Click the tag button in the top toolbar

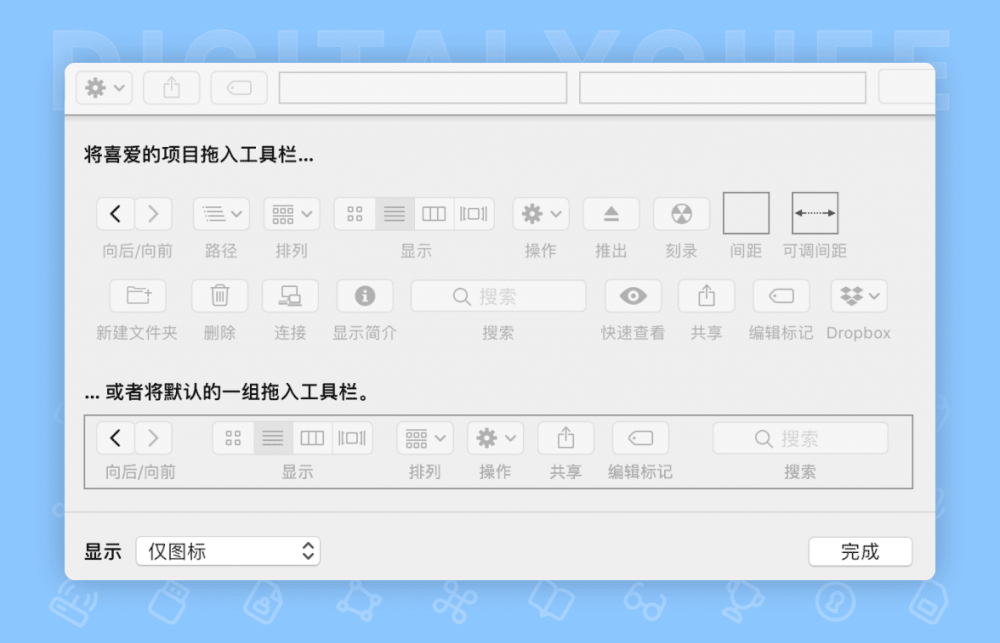click(239, 87)
